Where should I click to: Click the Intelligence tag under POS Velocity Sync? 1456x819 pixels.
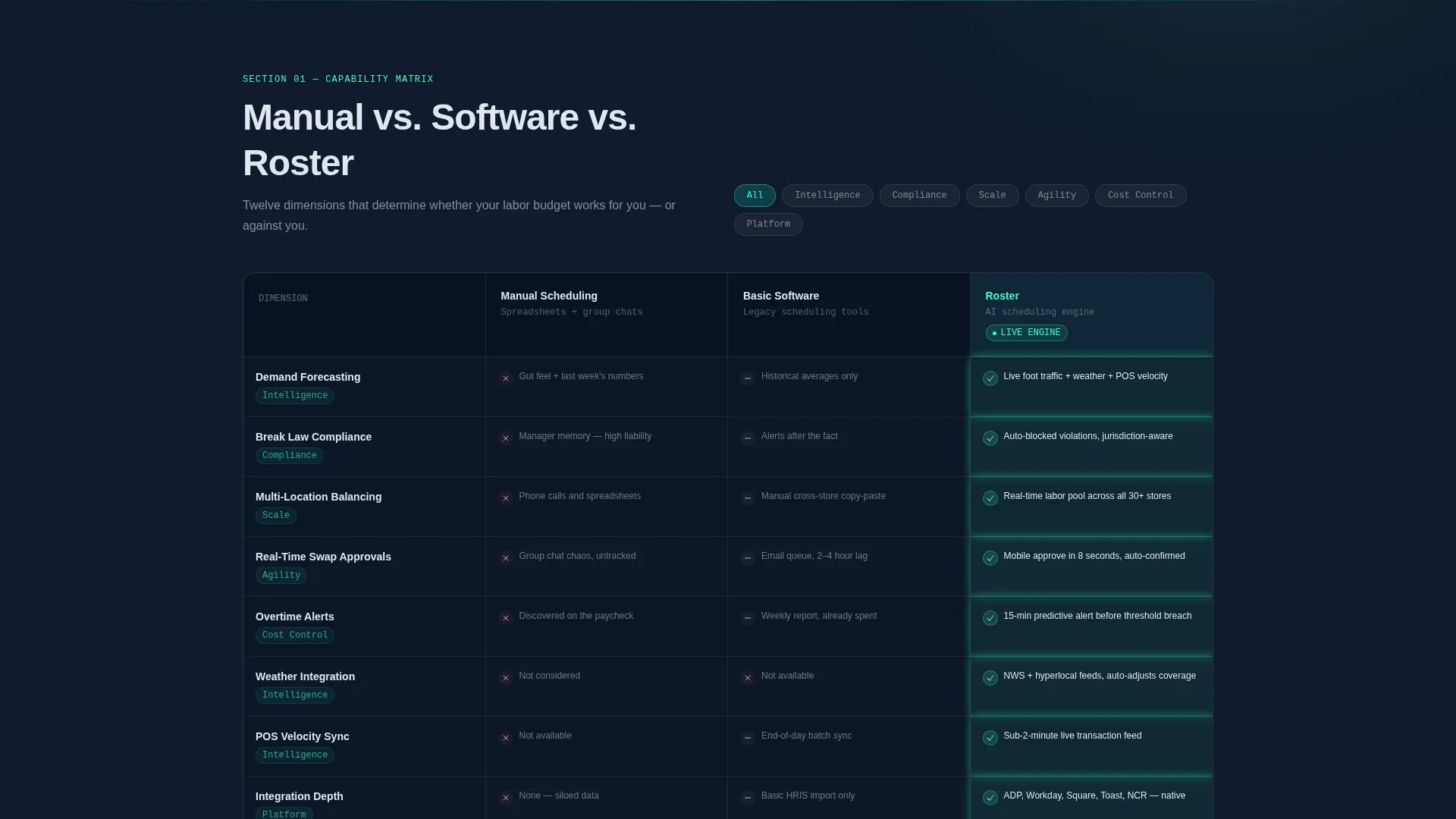(295, 755)
